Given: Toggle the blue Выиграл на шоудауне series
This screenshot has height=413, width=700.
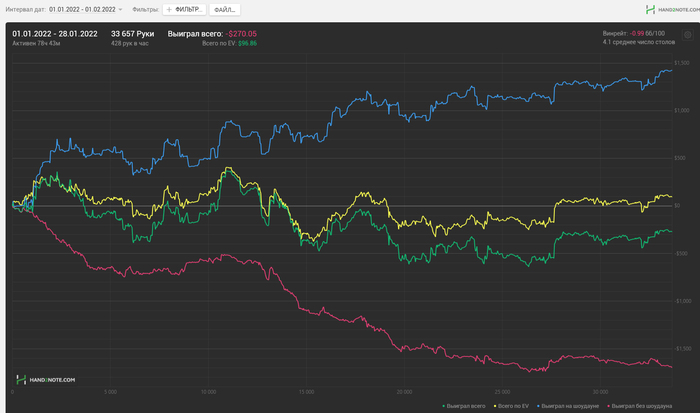Looking at the screenshot, I should click(567, 406).
